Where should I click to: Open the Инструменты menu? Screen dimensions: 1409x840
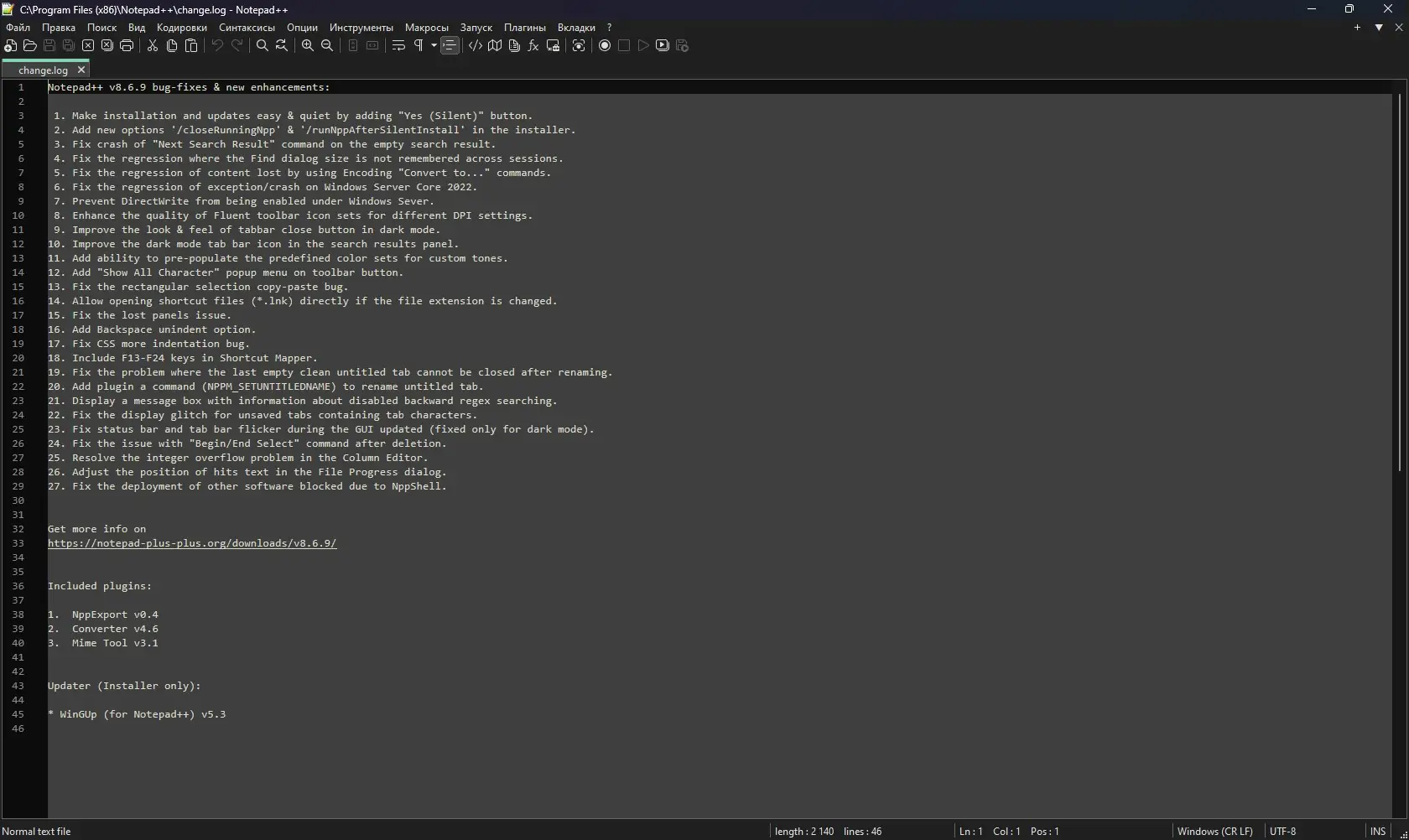(x=361, y=28)
